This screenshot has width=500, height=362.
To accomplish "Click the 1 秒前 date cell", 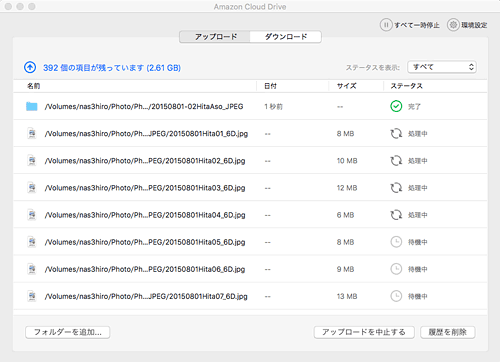I will click(x=273, y=107).
